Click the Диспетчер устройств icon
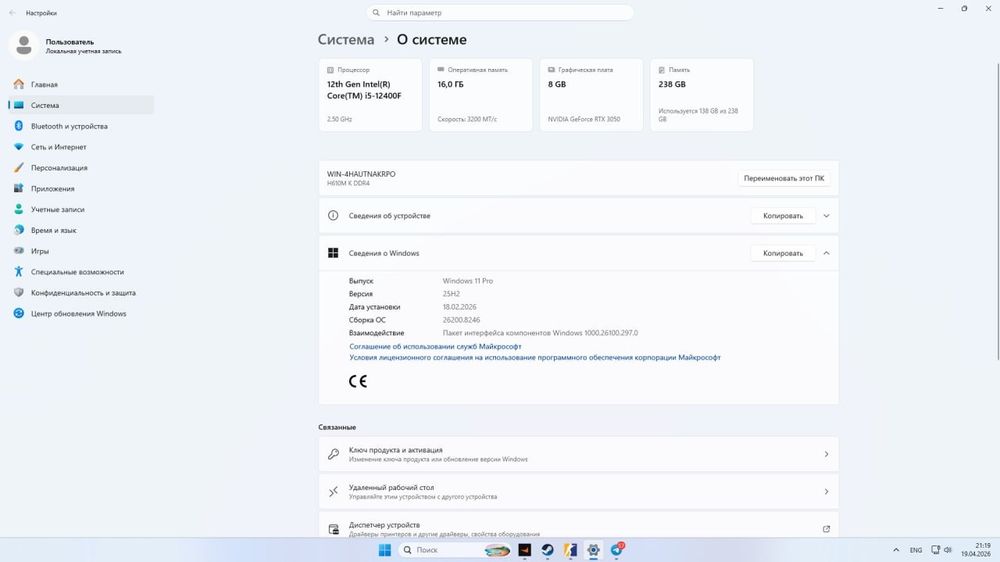The image size is (1000, 562). tap(333, 529)
